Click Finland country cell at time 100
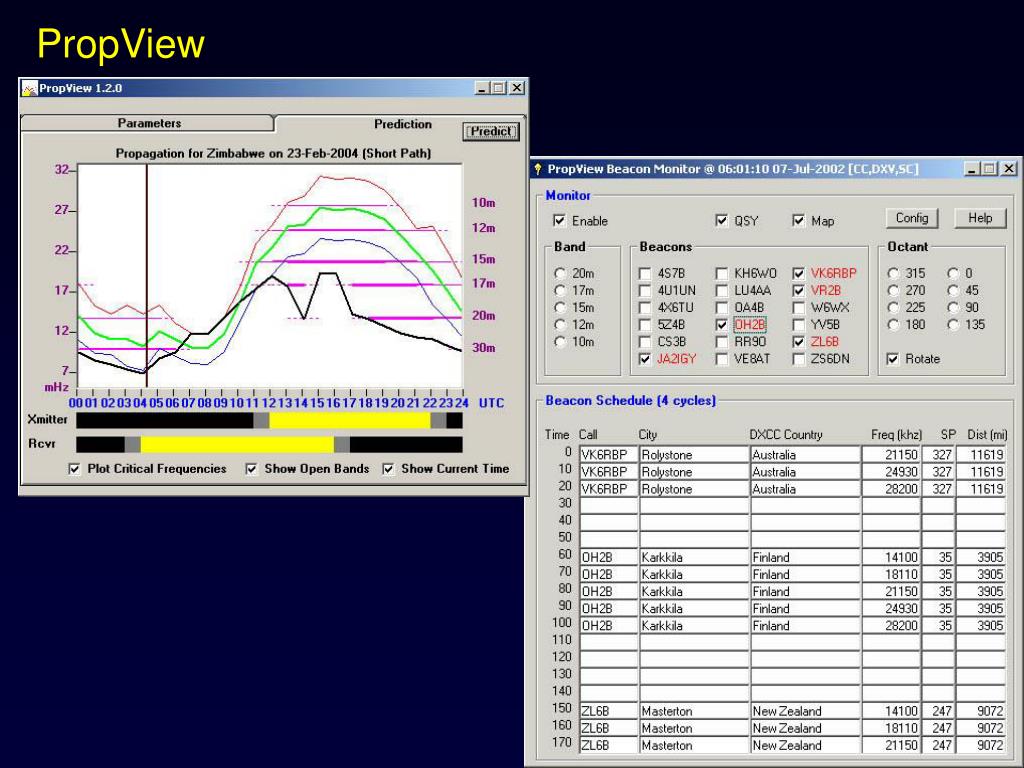The width and height of the screenshot is (1024, 768). point(805,626)
